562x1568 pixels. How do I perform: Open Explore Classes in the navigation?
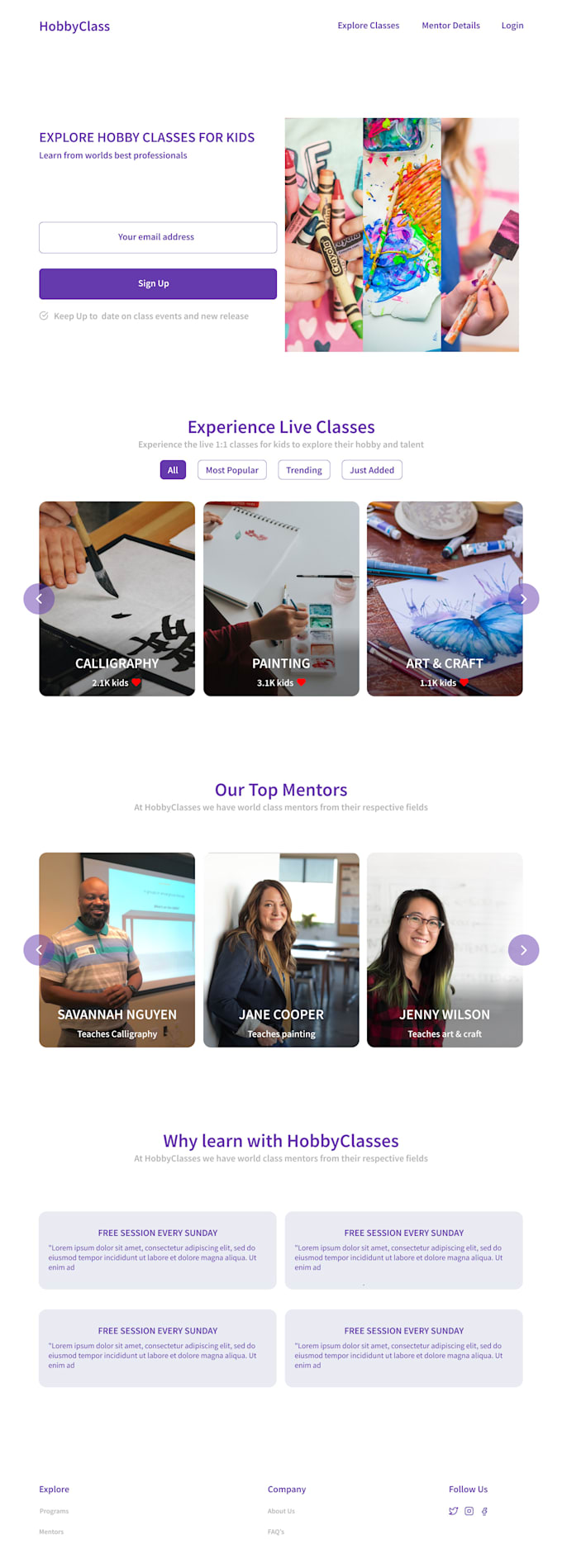(x=368, y=26)
